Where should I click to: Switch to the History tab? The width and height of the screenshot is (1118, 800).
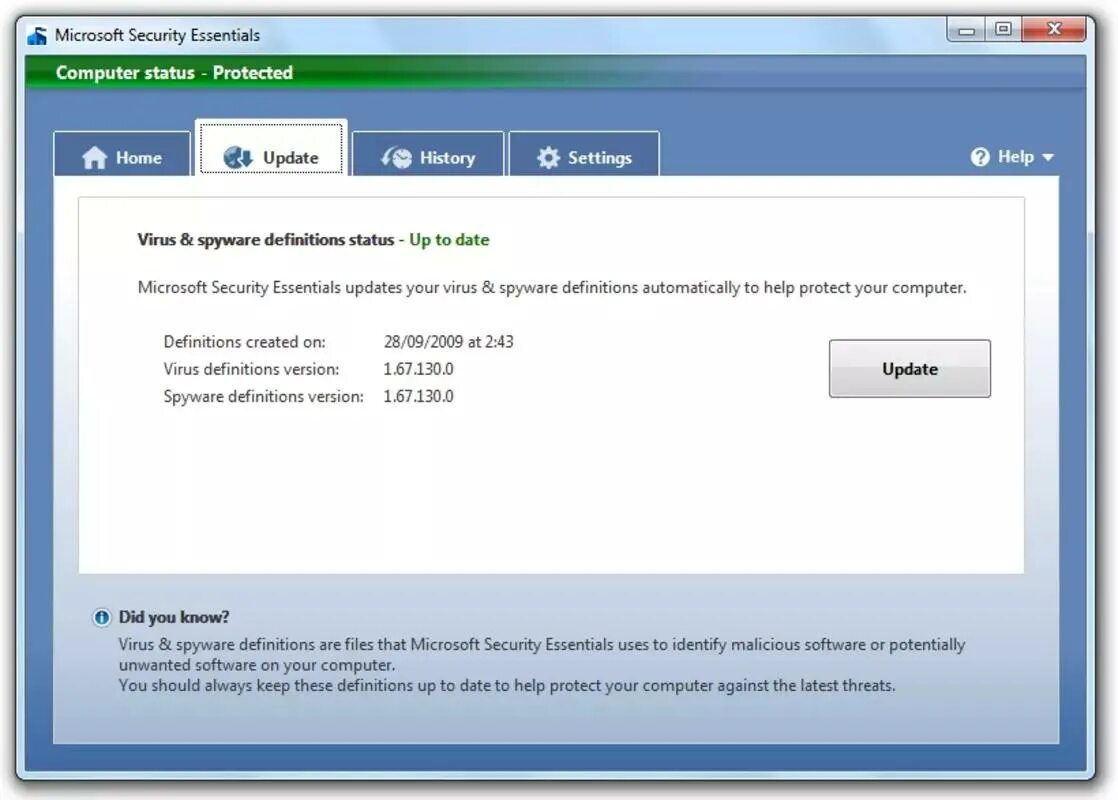click(428, 156)
